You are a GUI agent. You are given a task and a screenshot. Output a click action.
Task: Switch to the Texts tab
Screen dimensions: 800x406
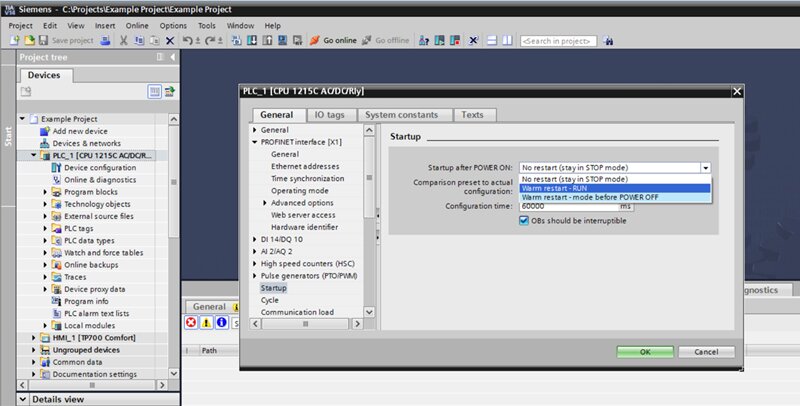click(472, 115)
